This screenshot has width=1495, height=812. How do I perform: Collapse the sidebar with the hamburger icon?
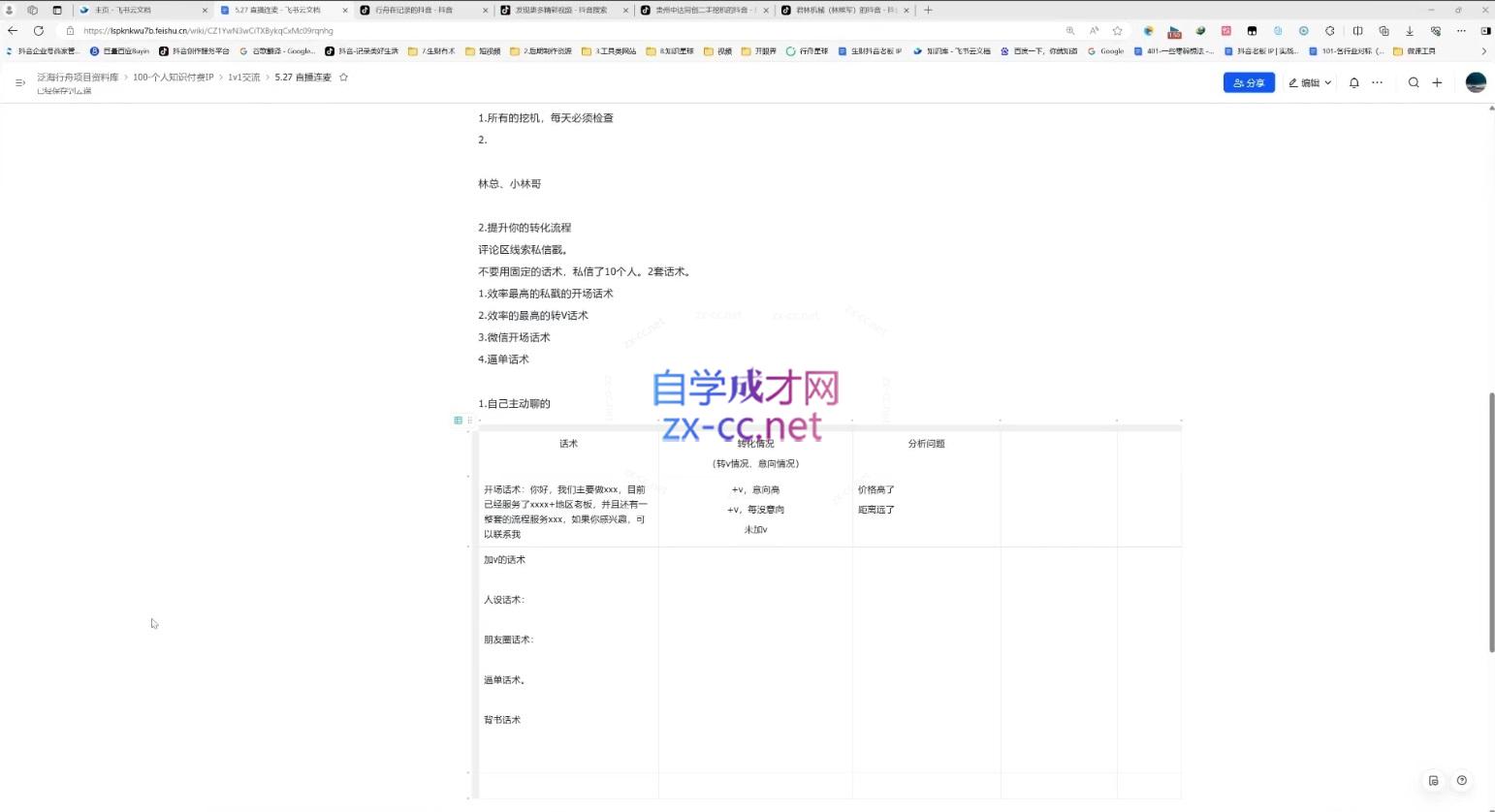[x=19, y=82]
